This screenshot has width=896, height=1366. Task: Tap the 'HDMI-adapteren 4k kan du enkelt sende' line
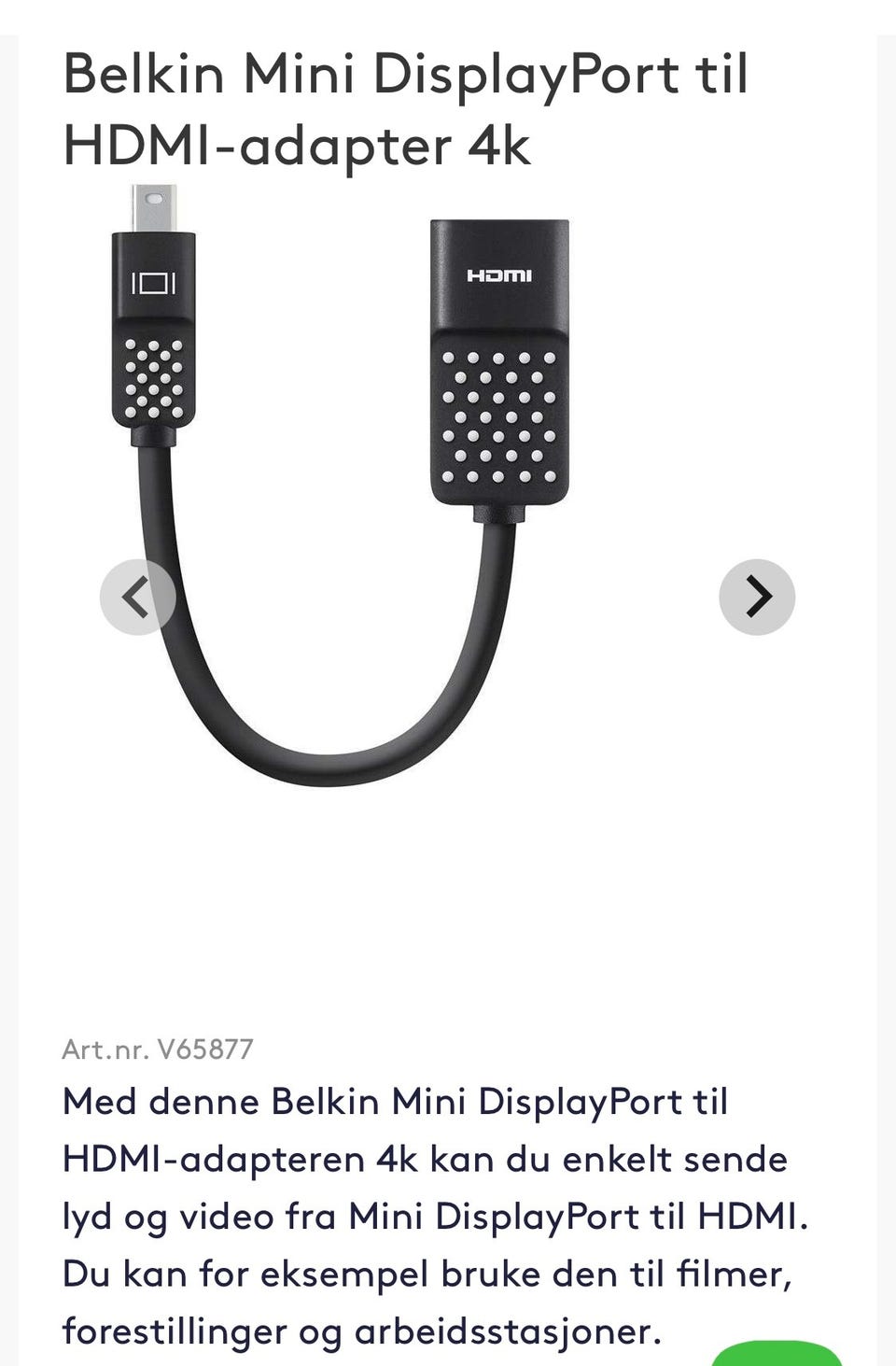tap(426, 1159)
